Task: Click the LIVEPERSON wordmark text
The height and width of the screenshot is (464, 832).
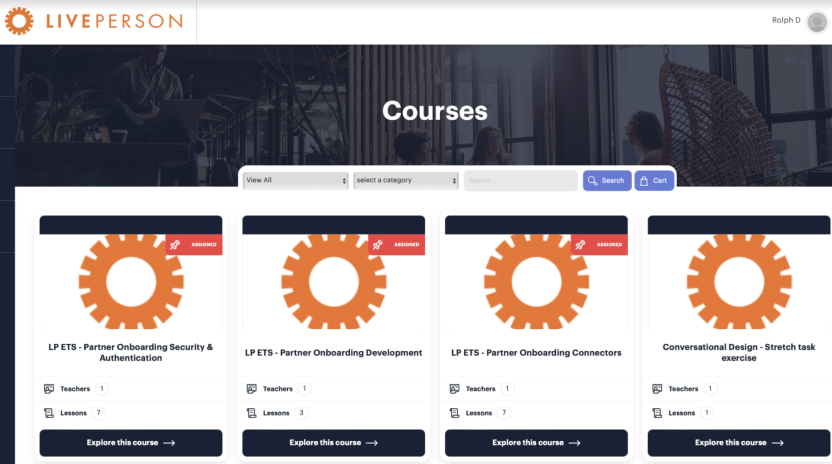Action: (115, 21)
